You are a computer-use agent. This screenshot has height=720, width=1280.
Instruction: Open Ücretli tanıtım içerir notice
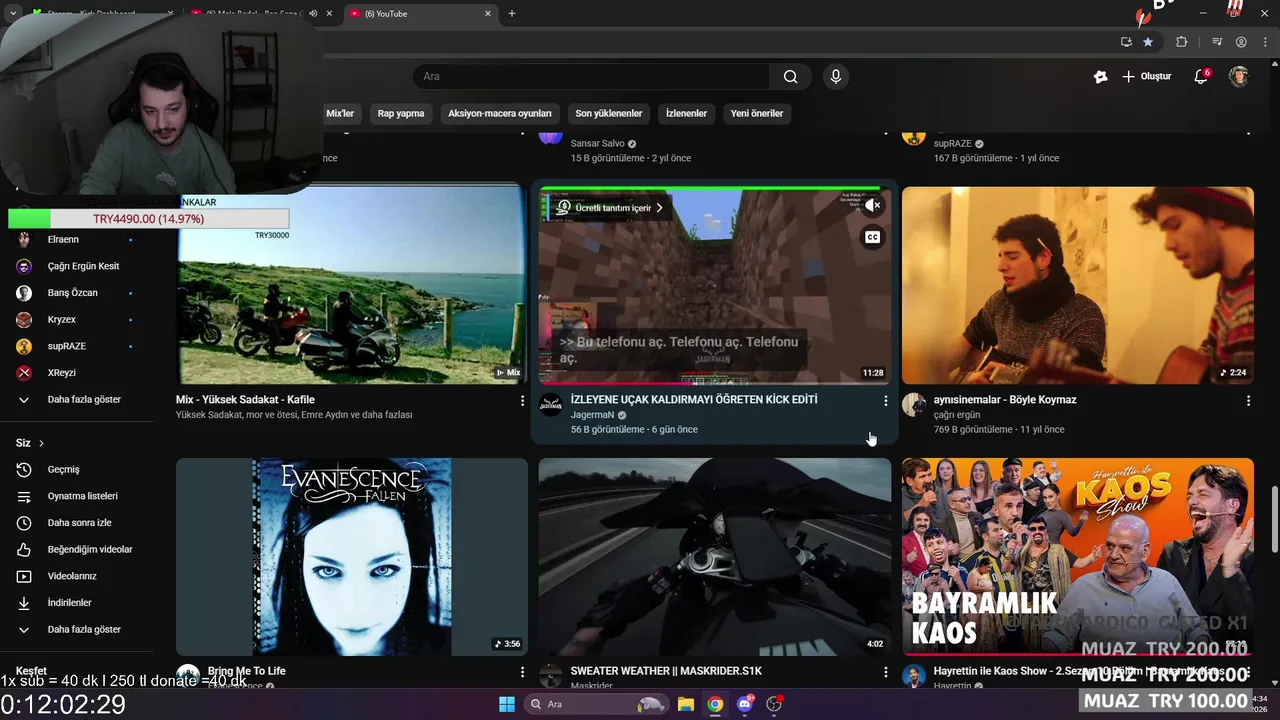tap(610, 208)
